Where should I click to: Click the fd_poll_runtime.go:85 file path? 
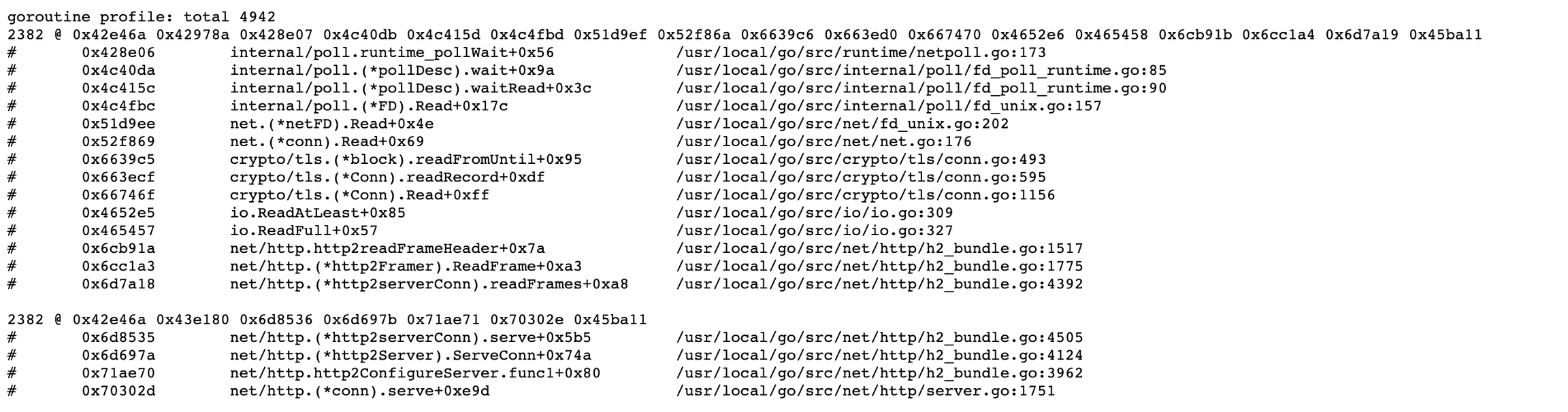point(921,70)
